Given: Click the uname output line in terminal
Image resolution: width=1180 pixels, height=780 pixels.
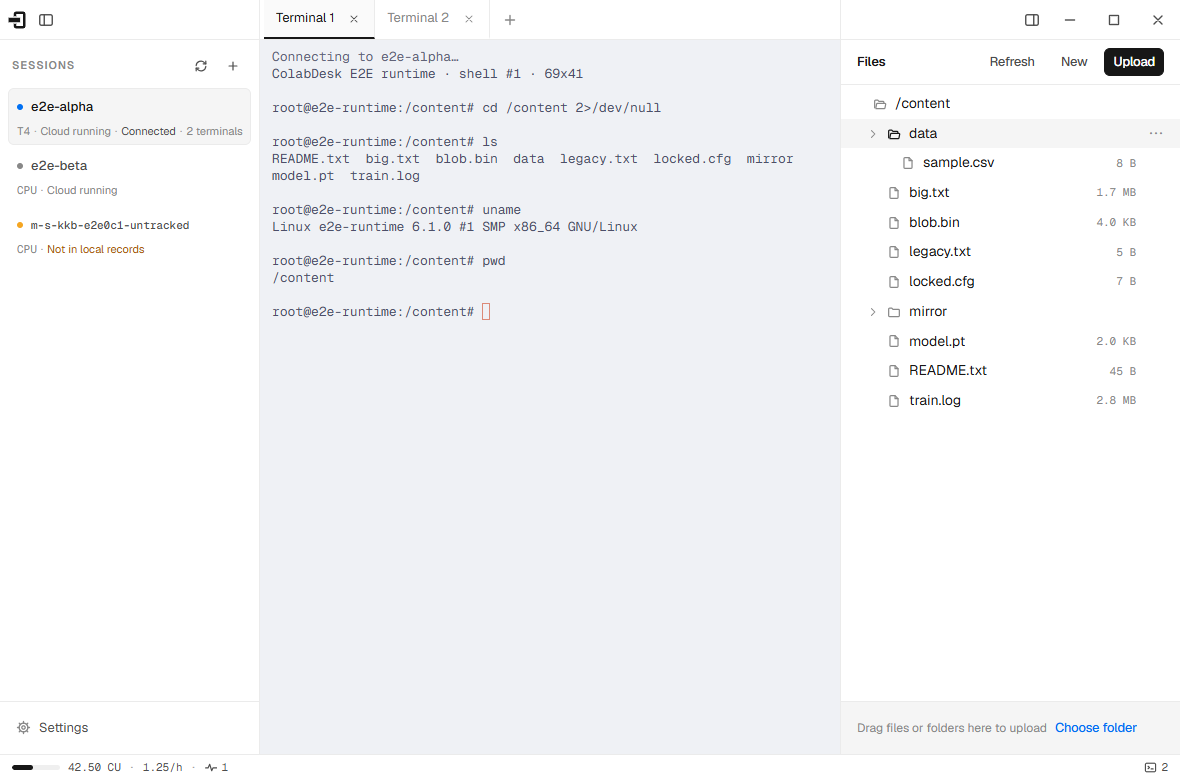Looking at the screenshot, I should click(455, 227).
